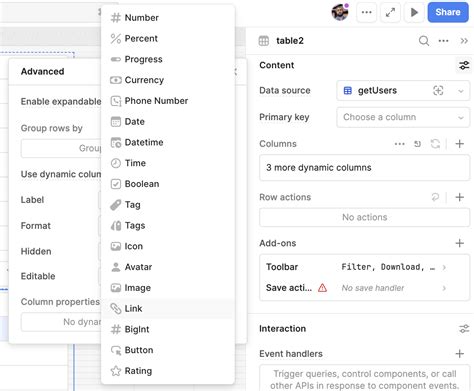Add an event handler with plus
This screenshot has width=474, height=391.
[460, 354]
